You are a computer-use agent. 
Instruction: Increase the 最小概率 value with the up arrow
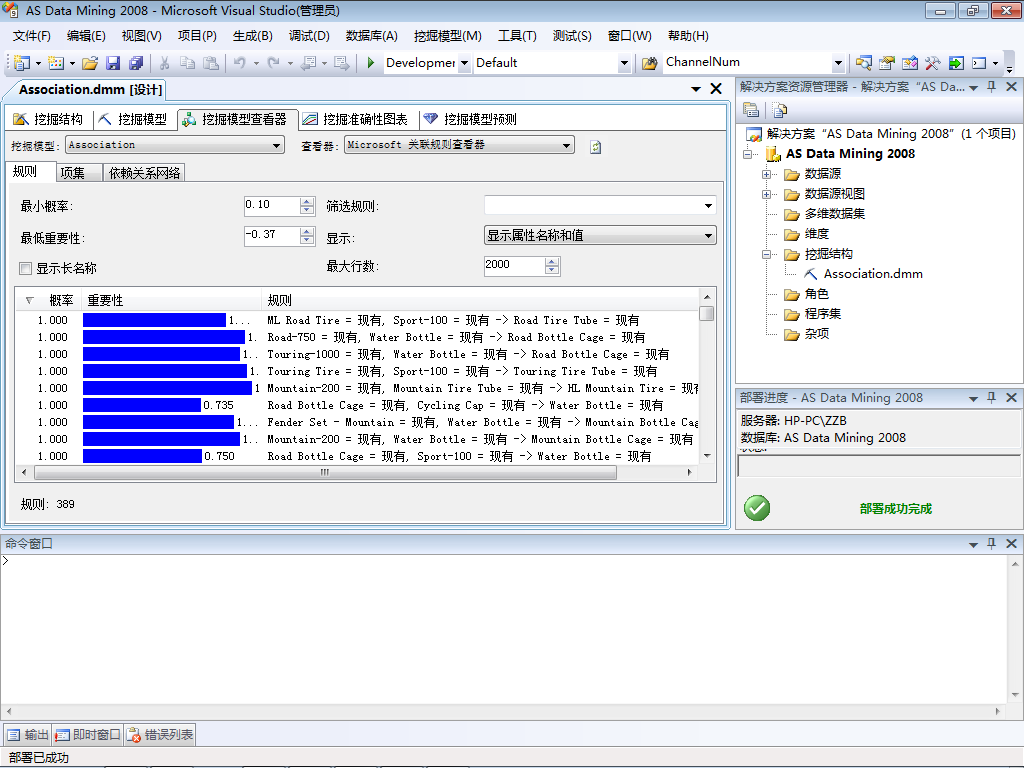(307, 202)
